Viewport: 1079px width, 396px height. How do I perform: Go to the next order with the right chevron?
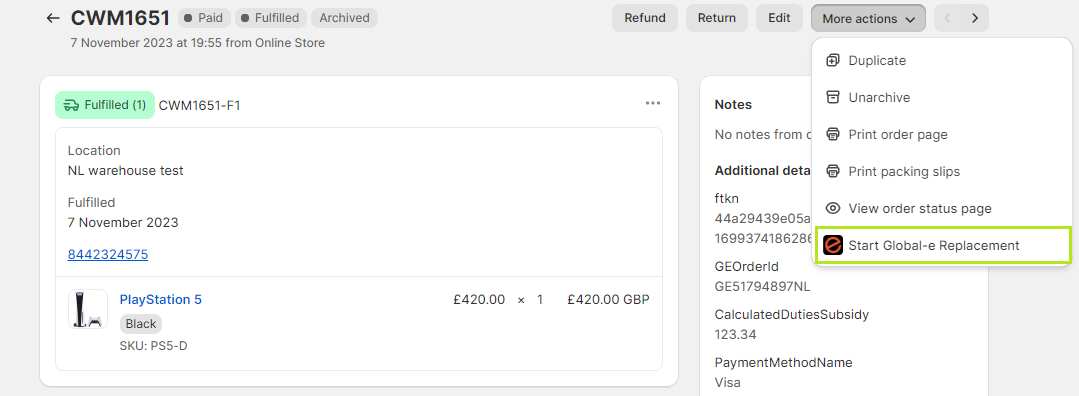pyautogui.click(x=975, y=19)
